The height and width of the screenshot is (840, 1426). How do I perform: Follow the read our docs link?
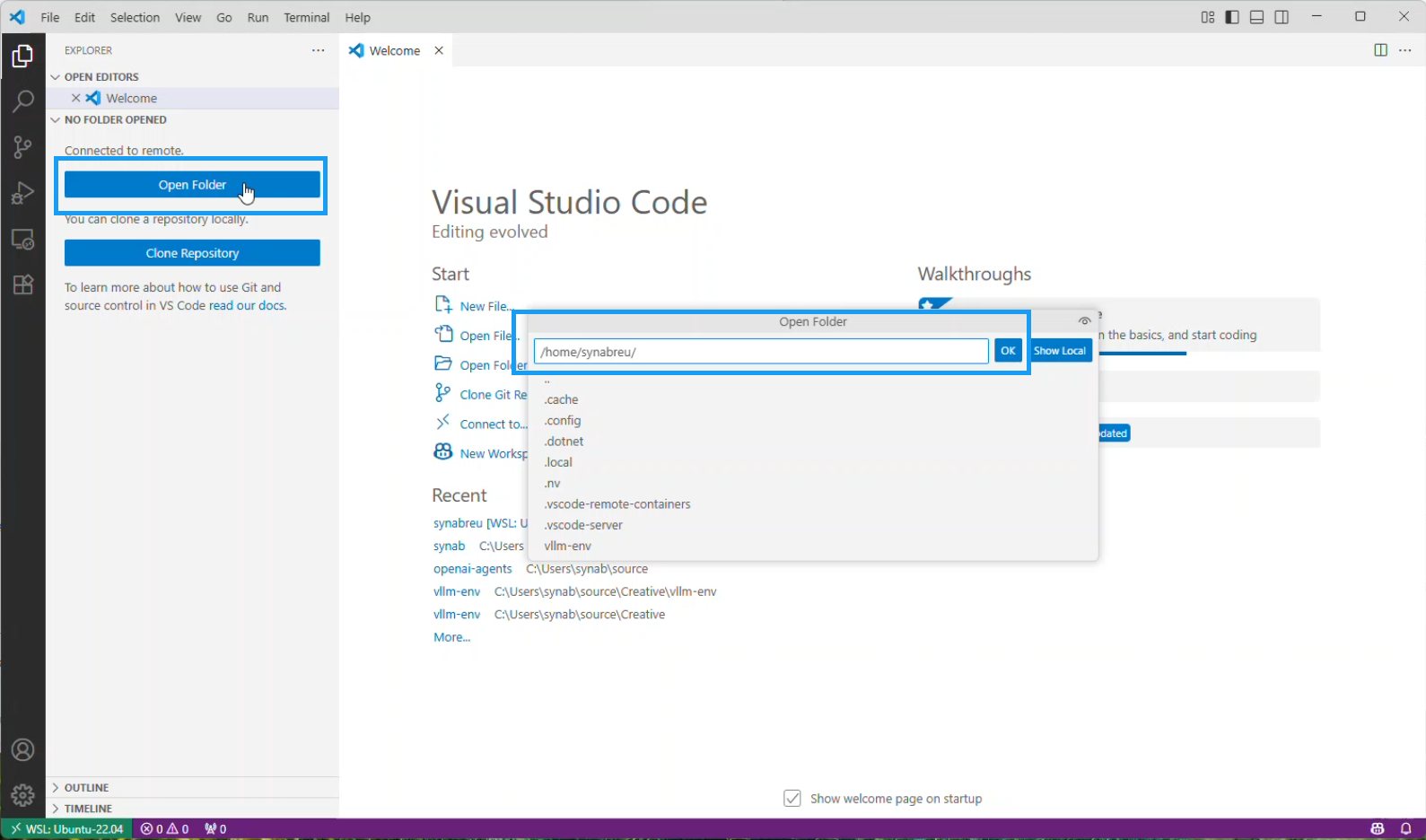(248, 305)
